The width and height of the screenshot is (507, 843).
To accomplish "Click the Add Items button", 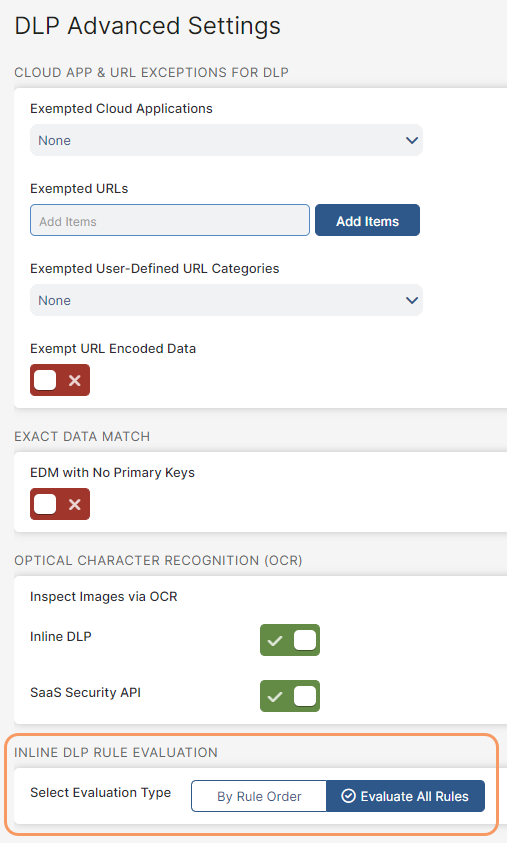I will [367, 220].
